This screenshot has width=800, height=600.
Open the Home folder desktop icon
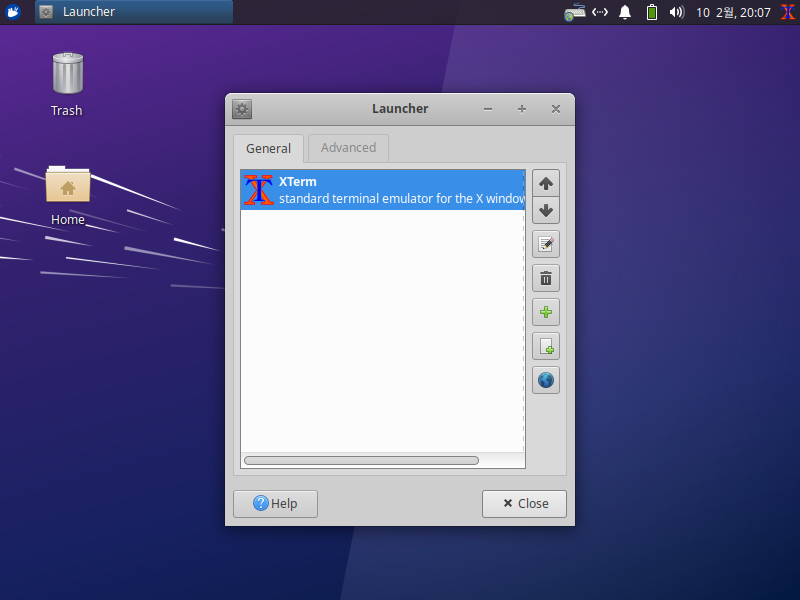[x=67, y=195]
